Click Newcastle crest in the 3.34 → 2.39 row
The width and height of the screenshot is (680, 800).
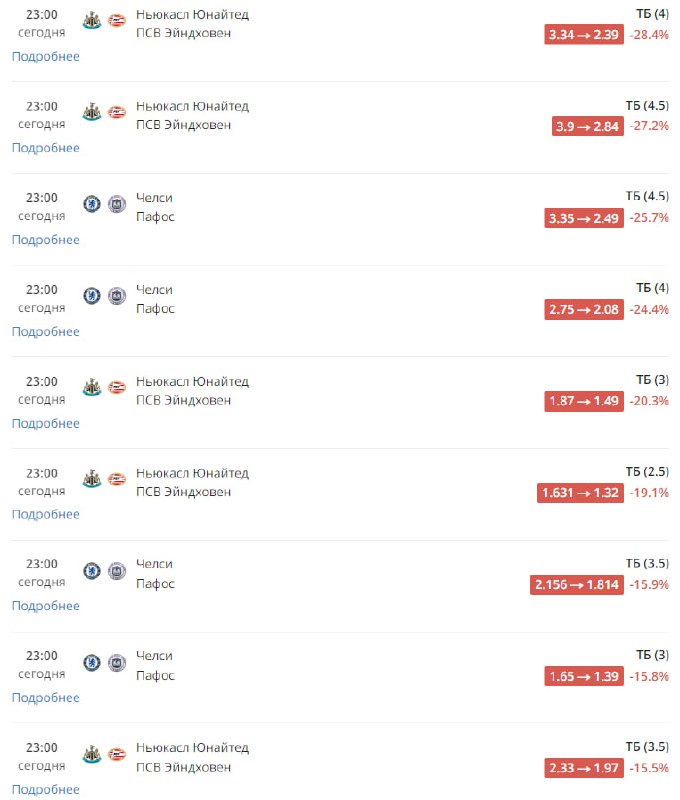92,21
